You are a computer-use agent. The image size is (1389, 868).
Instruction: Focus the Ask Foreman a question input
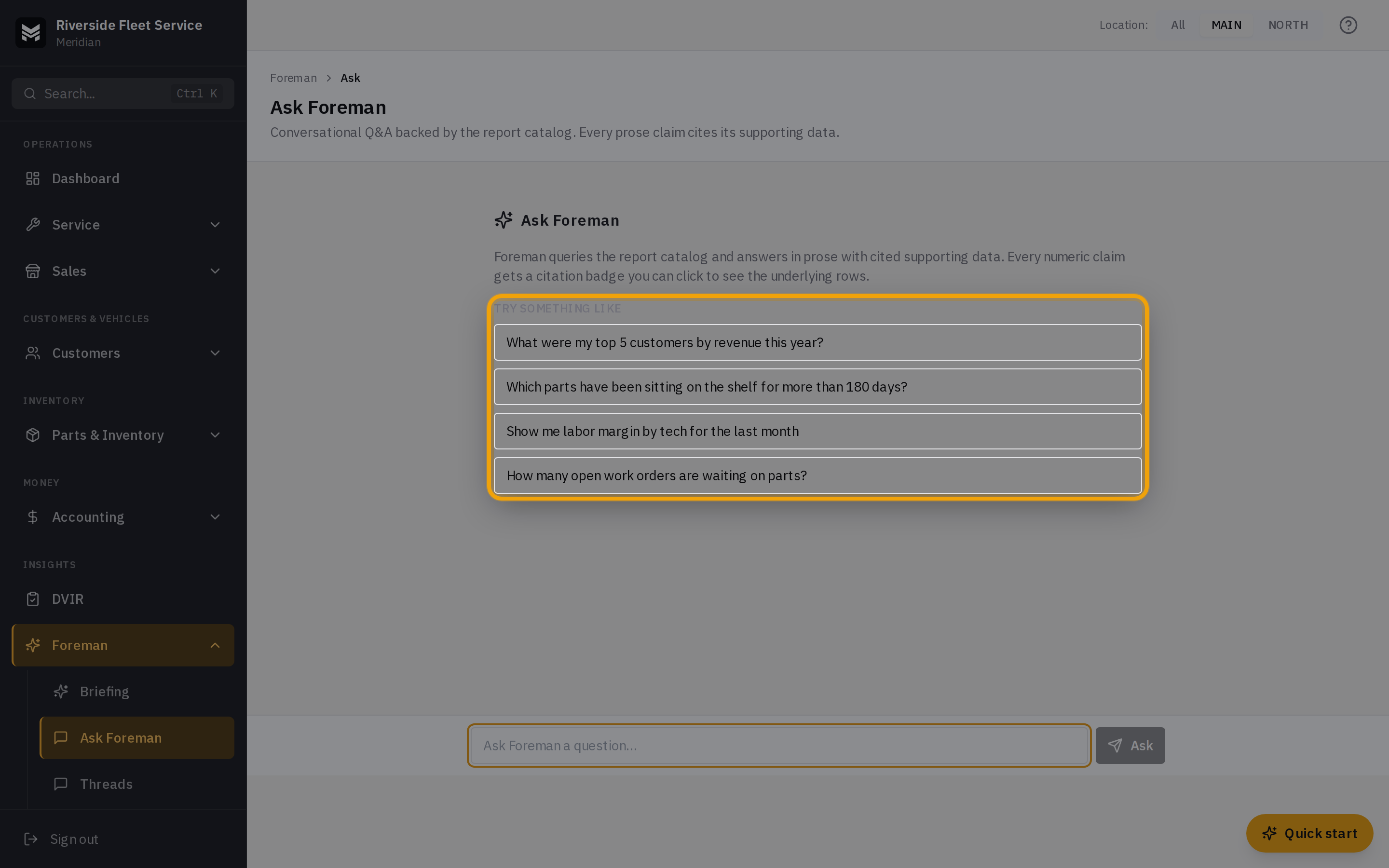point(779,746)
